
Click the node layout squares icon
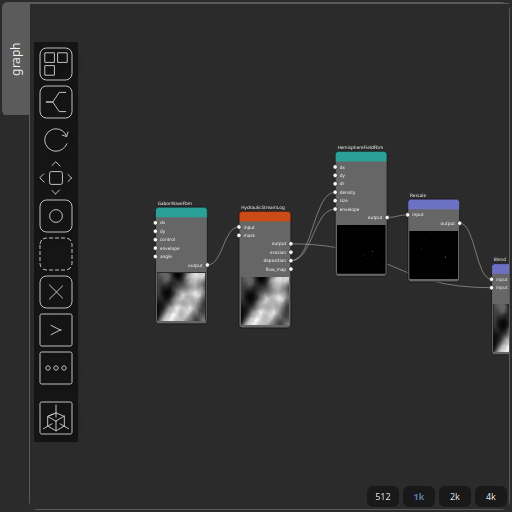(x=56, y=64)
